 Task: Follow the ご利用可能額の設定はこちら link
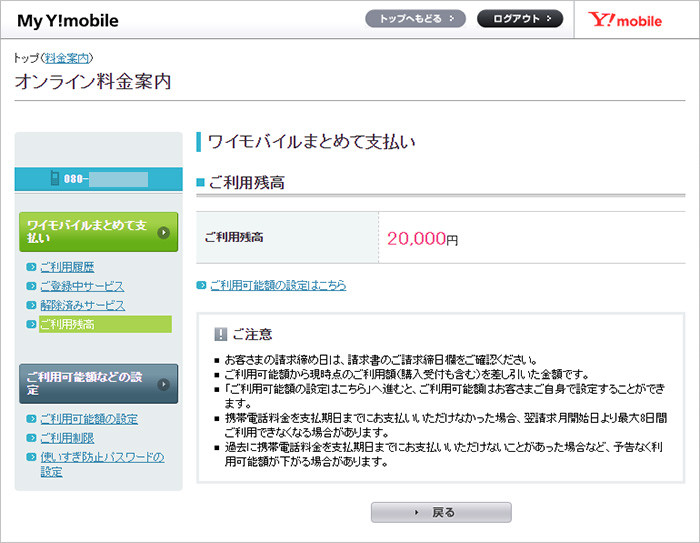point(278,285)
